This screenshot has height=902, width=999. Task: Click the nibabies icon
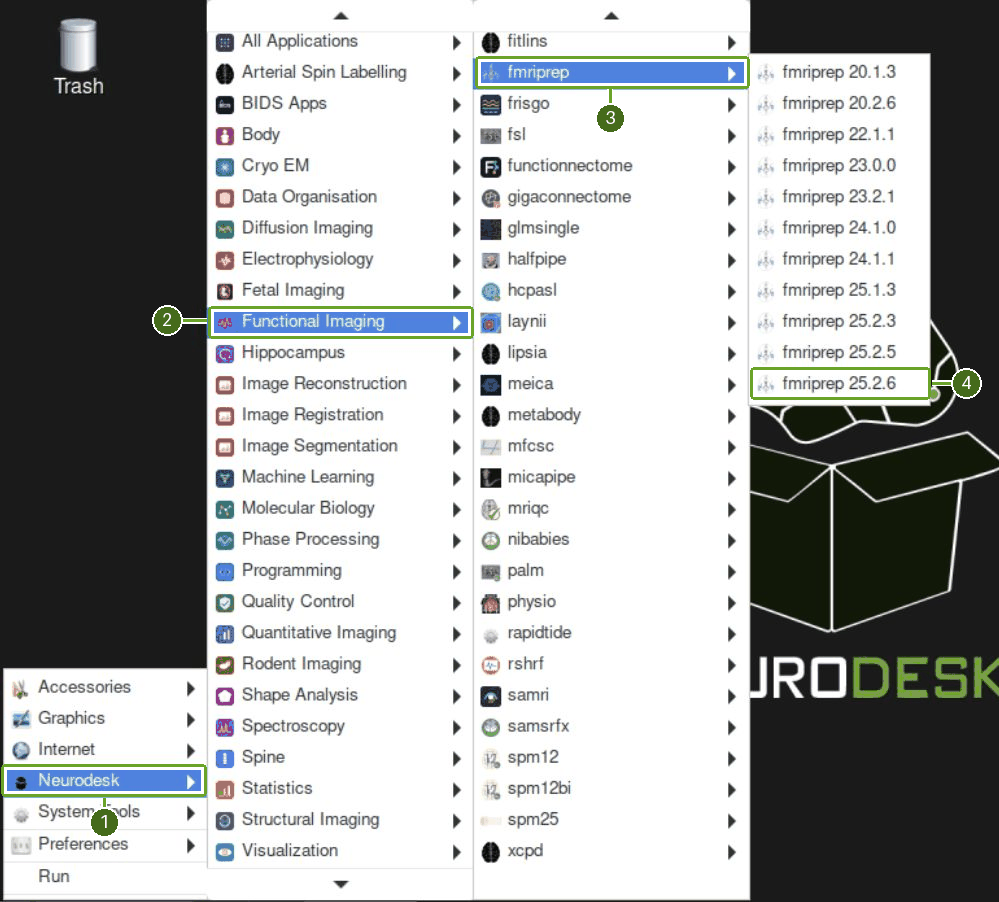tap(491, 541)
